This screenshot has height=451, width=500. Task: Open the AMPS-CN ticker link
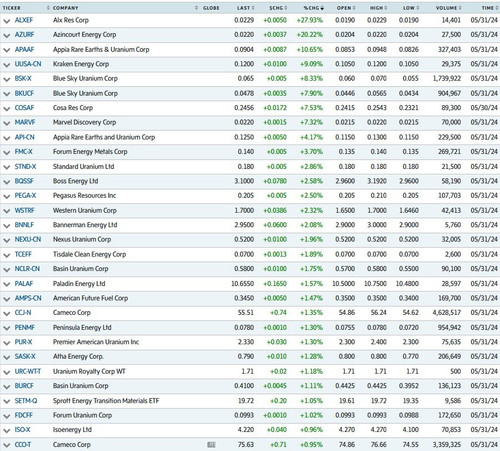tap(28, 298)
